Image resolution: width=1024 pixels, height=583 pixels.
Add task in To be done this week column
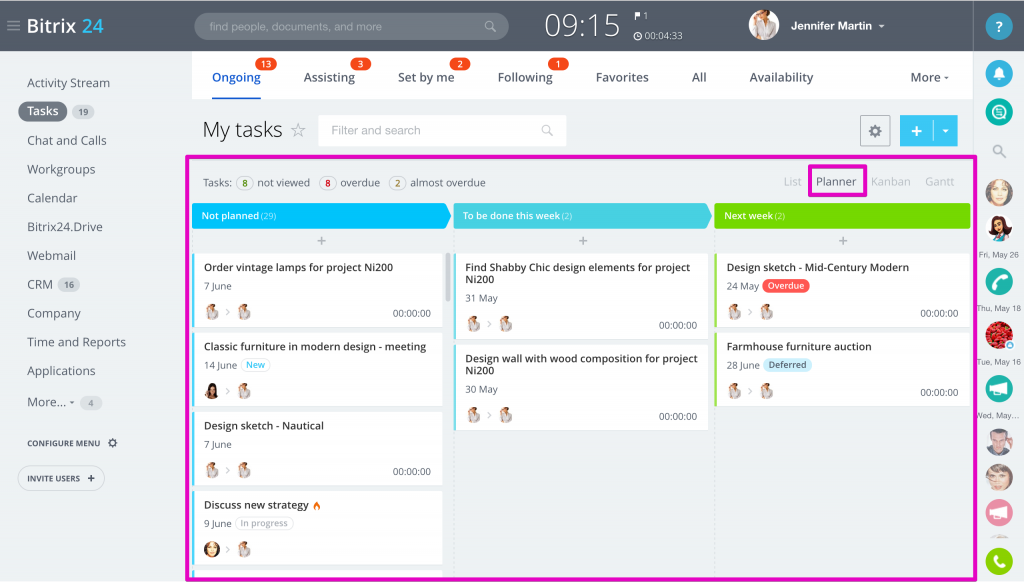pyautogui.click(x=583, y=241)
